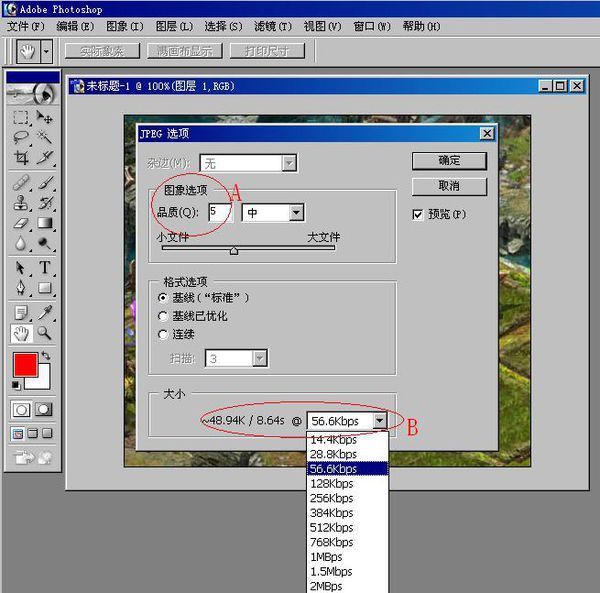Click the 取消 button
This screenshot has width=600, height=593.
coord(449,187)
